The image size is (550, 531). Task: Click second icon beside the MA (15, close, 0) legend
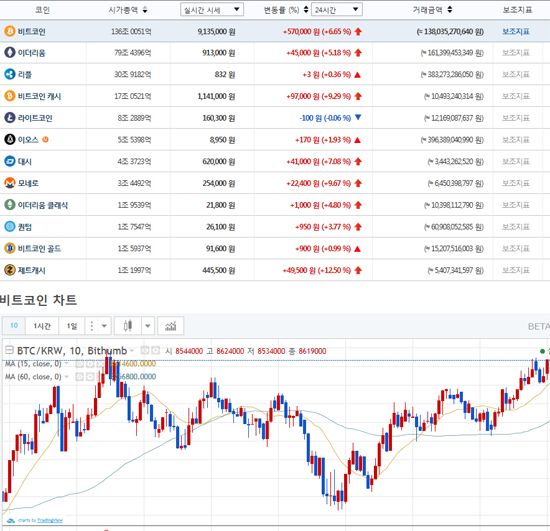tap(90, 364)
